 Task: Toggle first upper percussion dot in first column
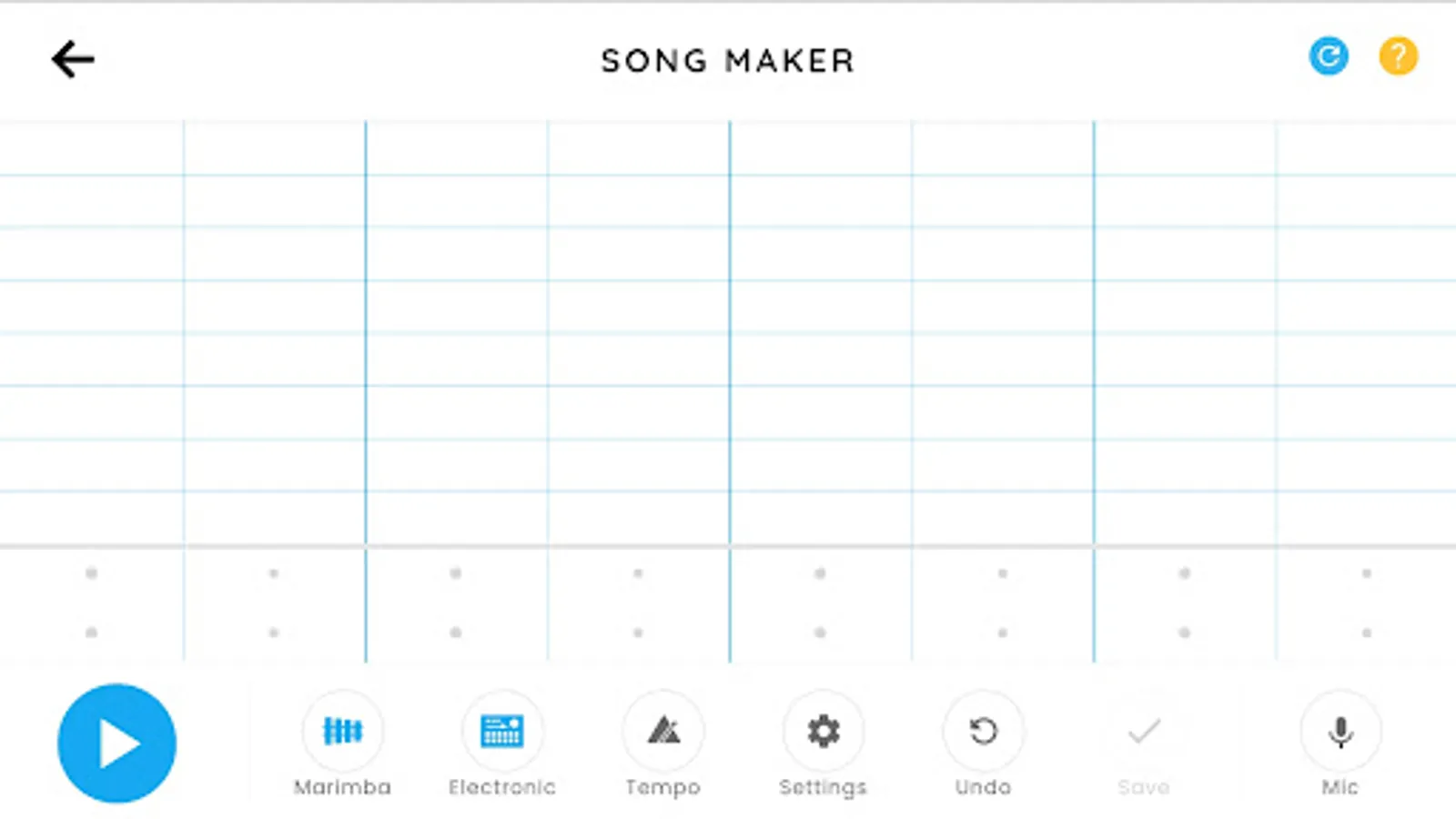[91, 573]
